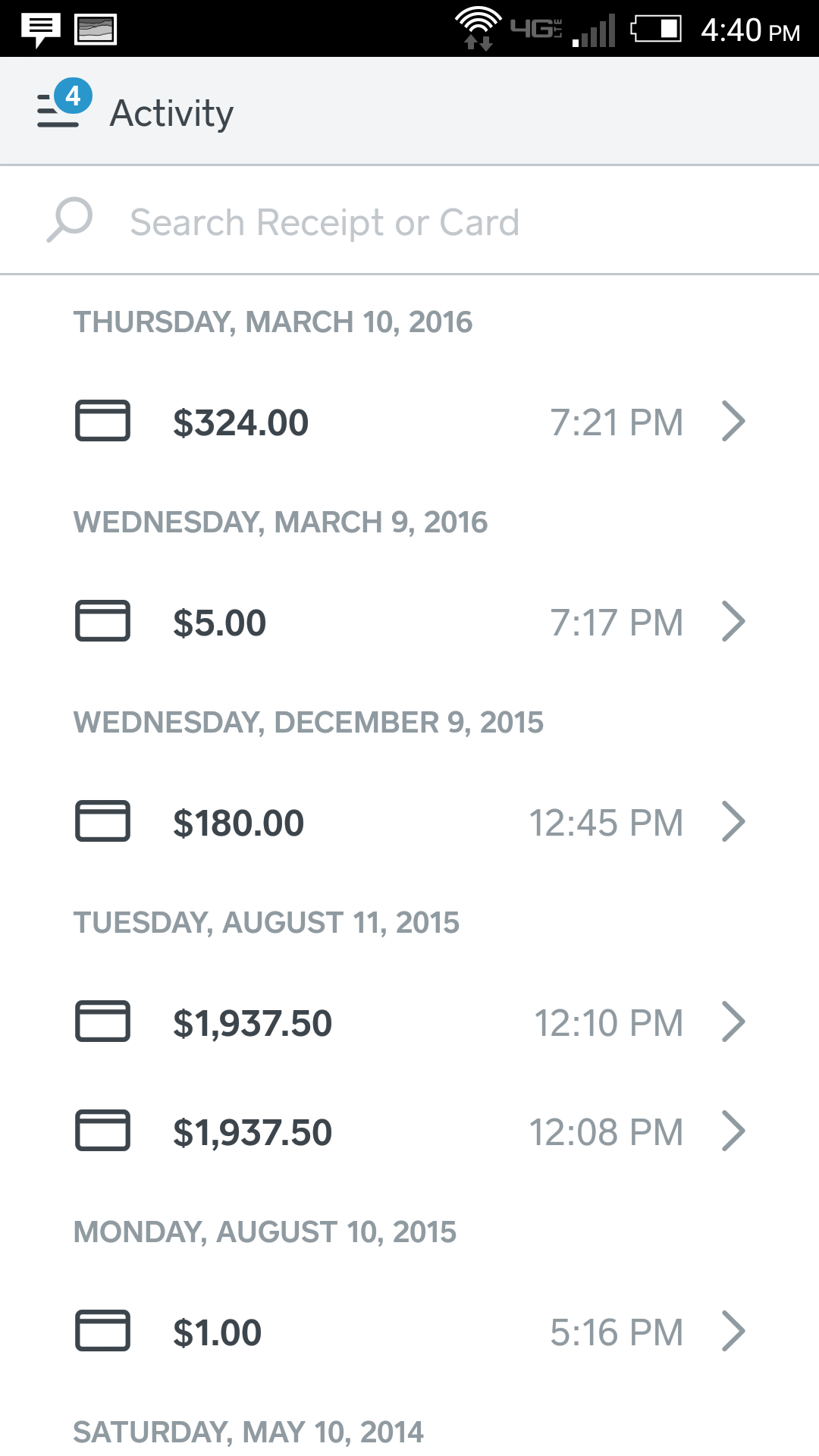Click the card icon beside the 12:08 PM payment
The height and width of the screenshot is (1456, 819).
coord(102,1130)
